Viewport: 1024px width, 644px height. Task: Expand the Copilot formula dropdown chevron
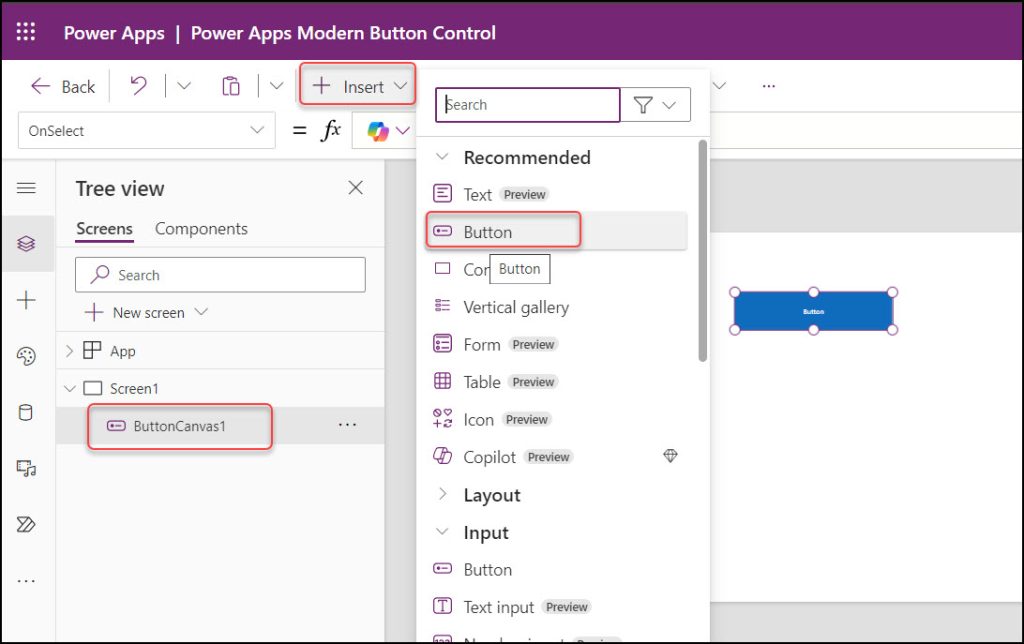coord(403,131)
